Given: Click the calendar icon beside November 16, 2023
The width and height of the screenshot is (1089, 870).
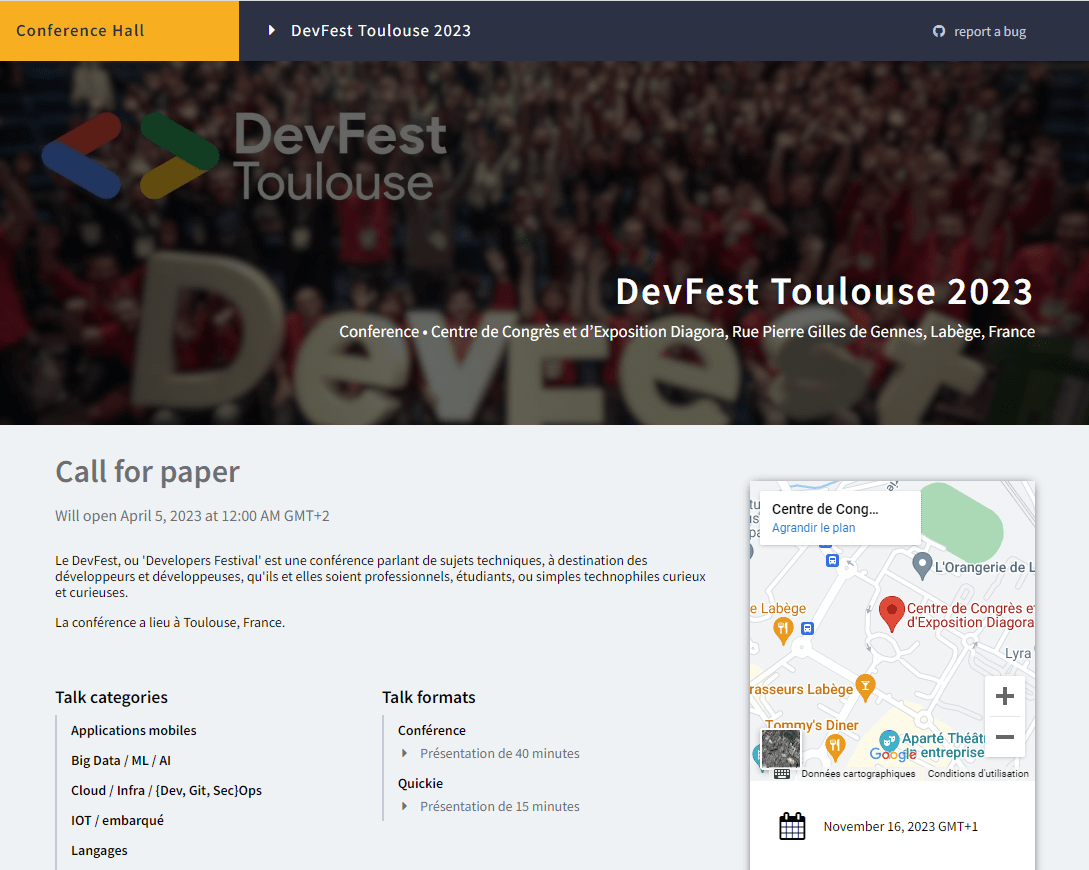Looking at the screenshot, I should (x=792, y=826).
